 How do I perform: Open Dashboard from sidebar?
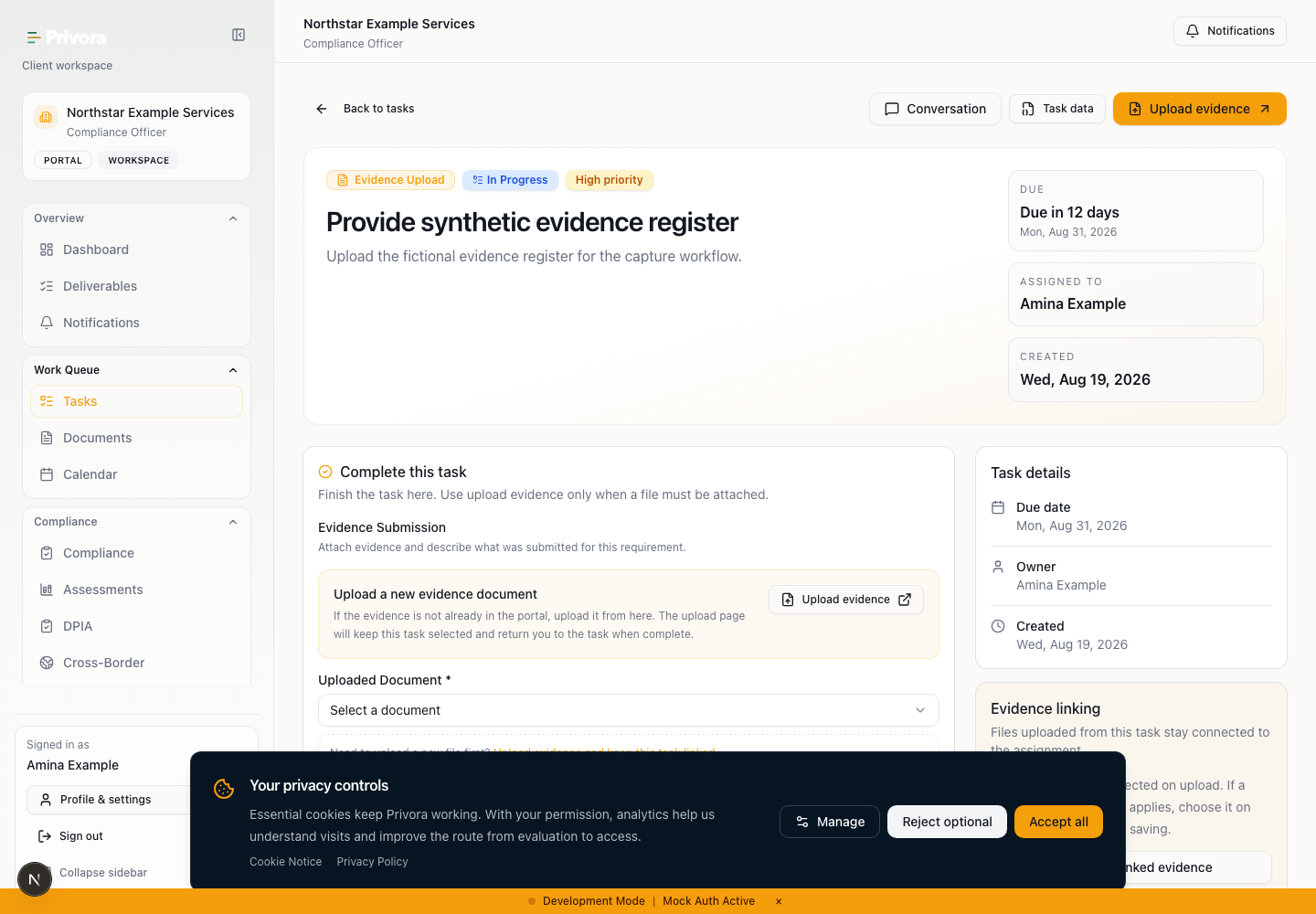136,250
